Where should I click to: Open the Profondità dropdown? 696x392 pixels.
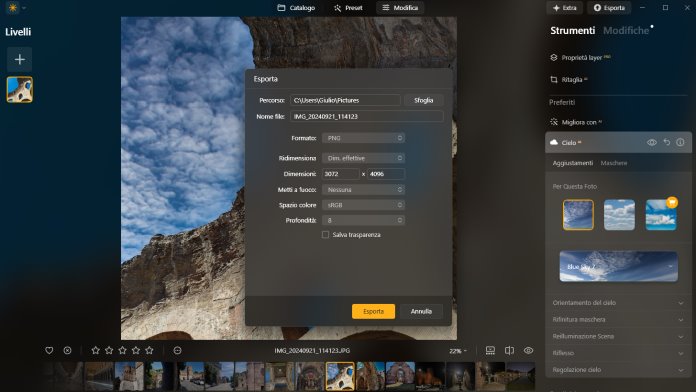point(363,220)
